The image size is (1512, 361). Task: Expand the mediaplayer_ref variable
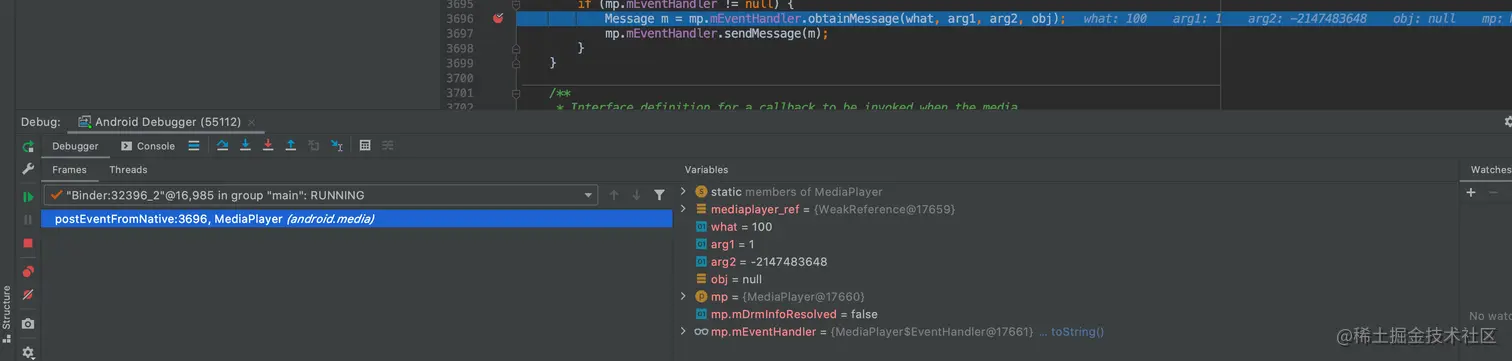tap(684, 209)
